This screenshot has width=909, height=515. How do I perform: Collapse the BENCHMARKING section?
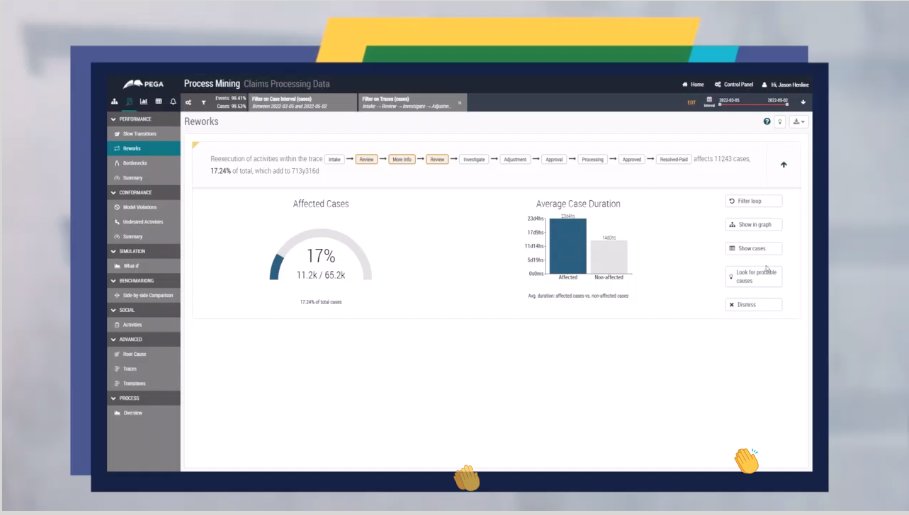(144, 281)
